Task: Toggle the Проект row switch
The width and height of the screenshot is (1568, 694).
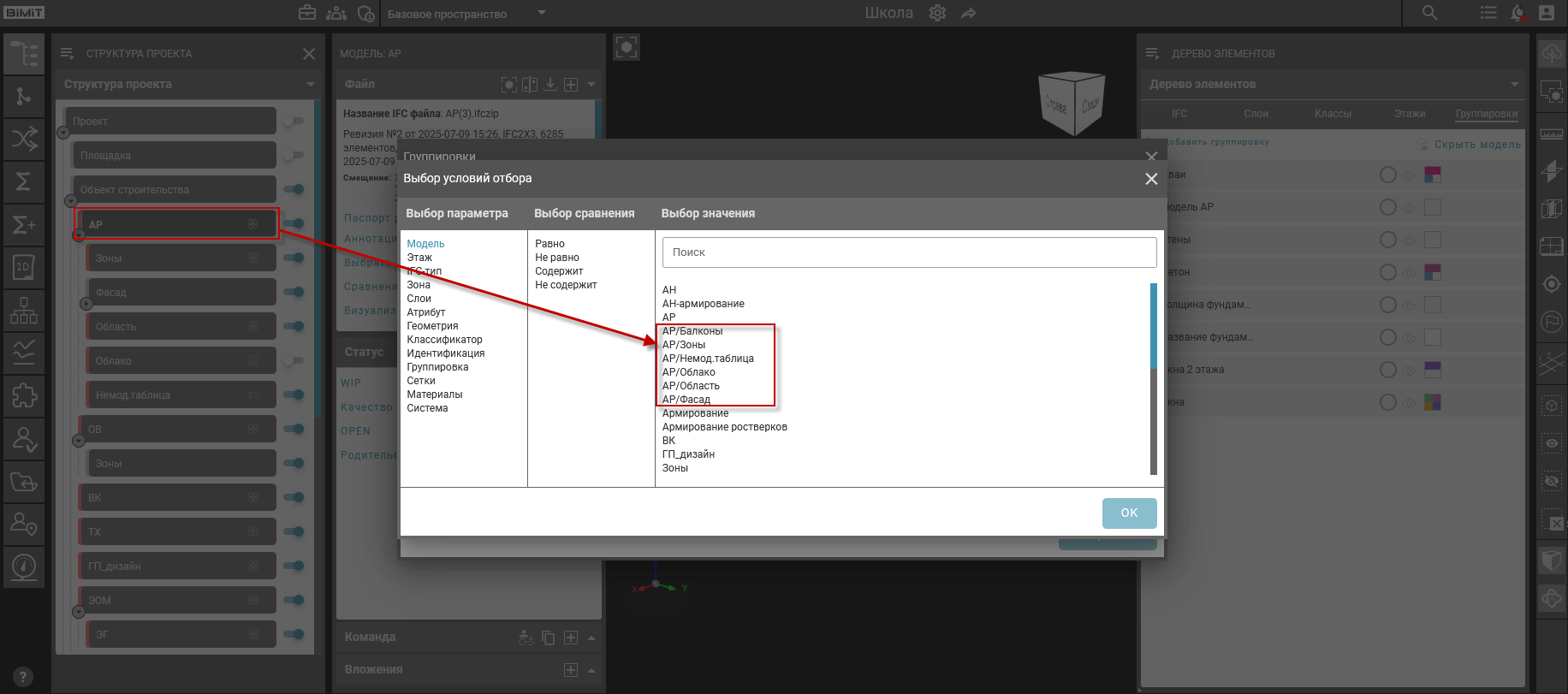Action: point(294,121)
